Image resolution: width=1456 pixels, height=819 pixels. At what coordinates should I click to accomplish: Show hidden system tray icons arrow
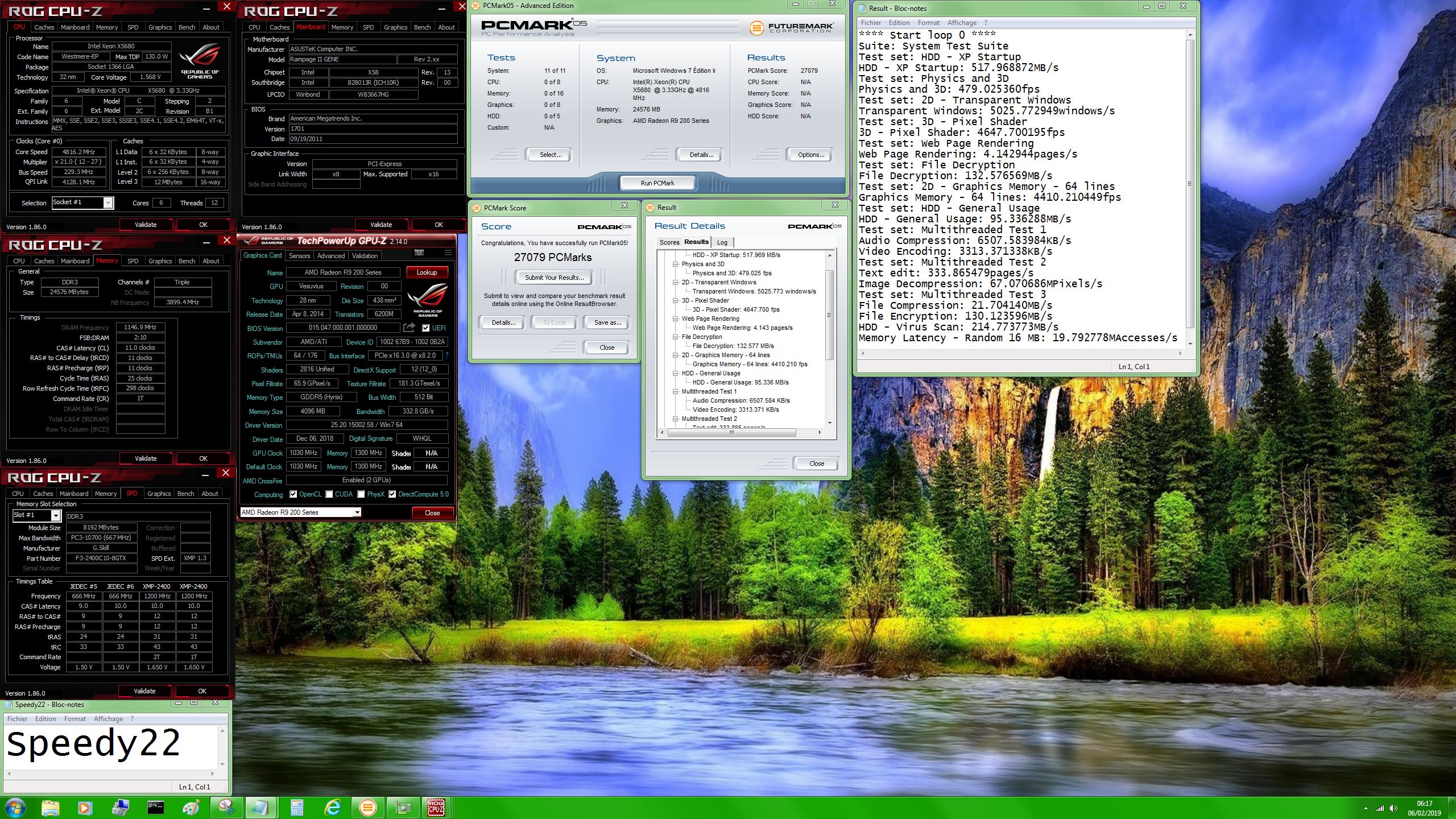(1366, 808)
